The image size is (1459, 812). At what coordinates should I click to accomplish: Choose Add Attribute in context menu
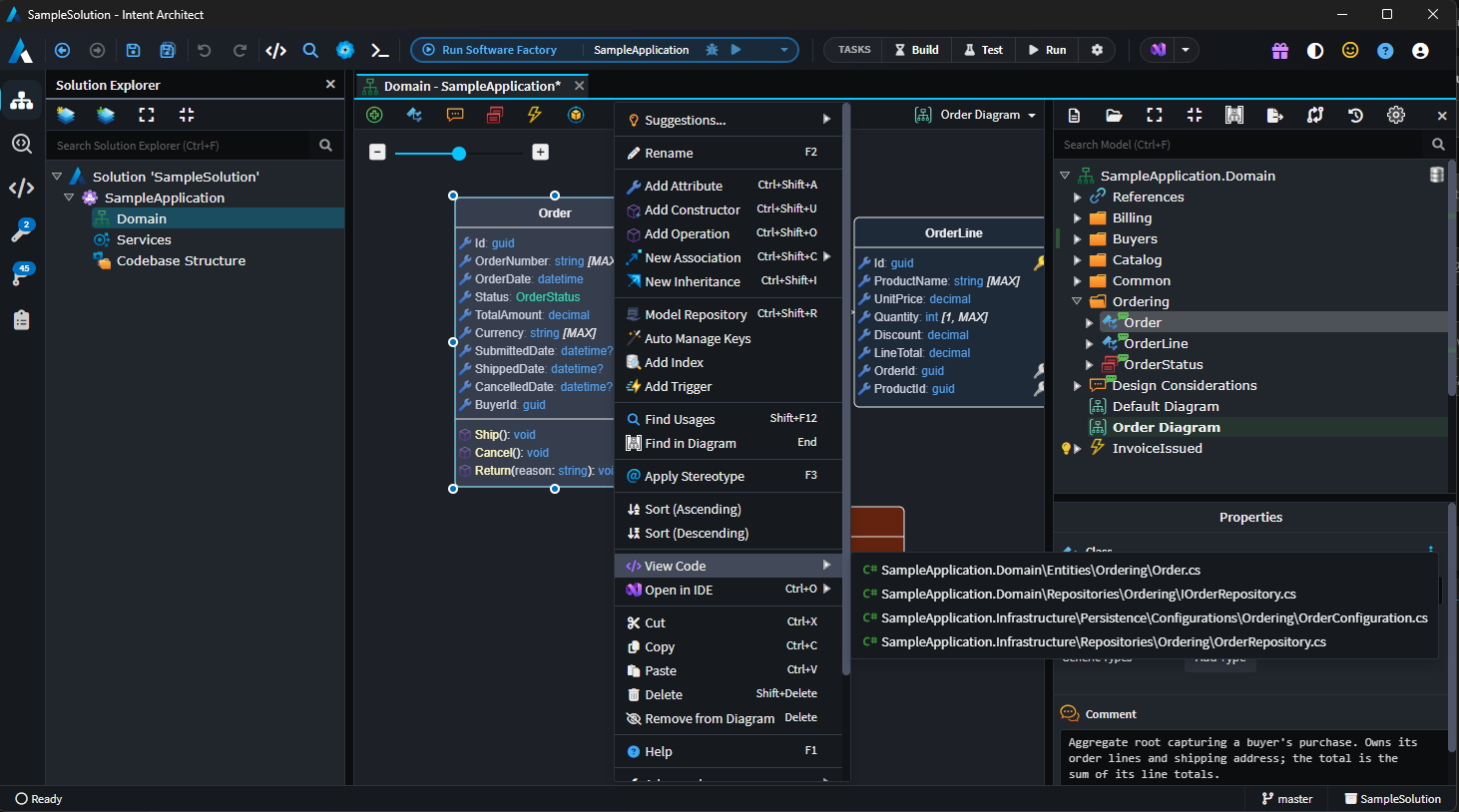(x=729, y=186)
